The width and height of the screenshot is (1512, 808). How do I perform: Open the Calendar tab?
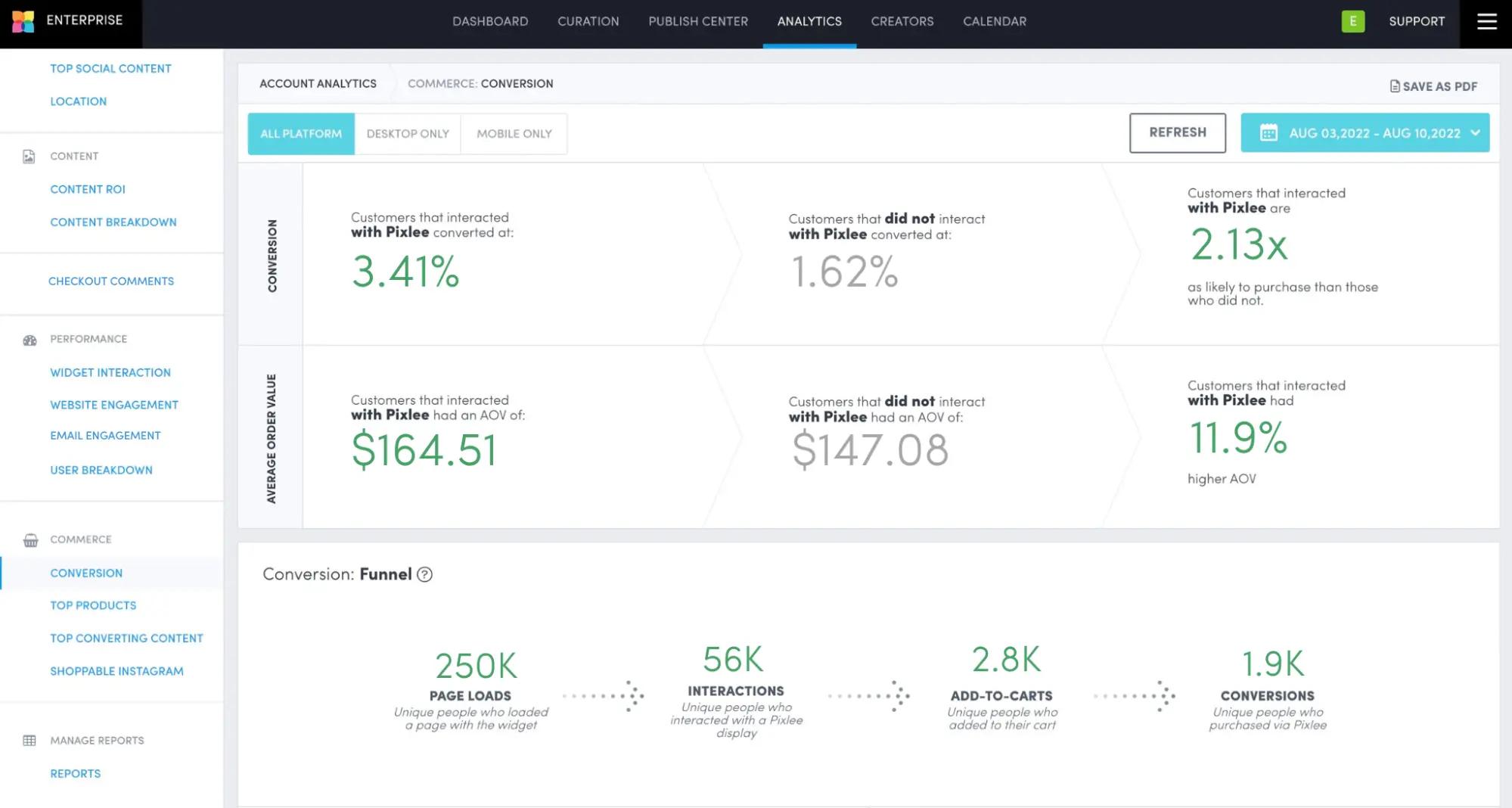(x=995, y=21)
